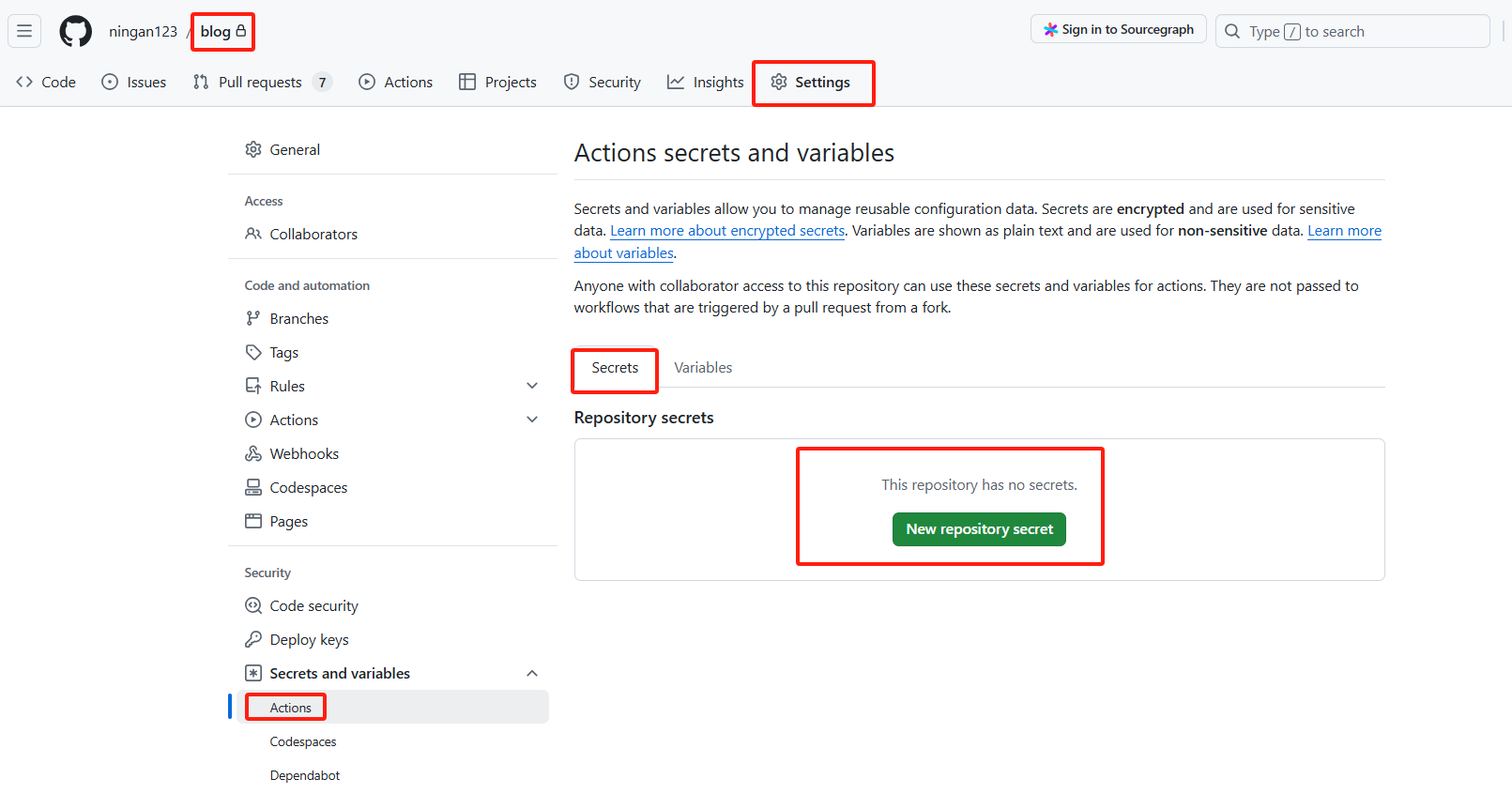Viewport: 1512px width, 794px height.
Task: Click Sign in to Sourcegraph button
Action: click(1119, 30)
